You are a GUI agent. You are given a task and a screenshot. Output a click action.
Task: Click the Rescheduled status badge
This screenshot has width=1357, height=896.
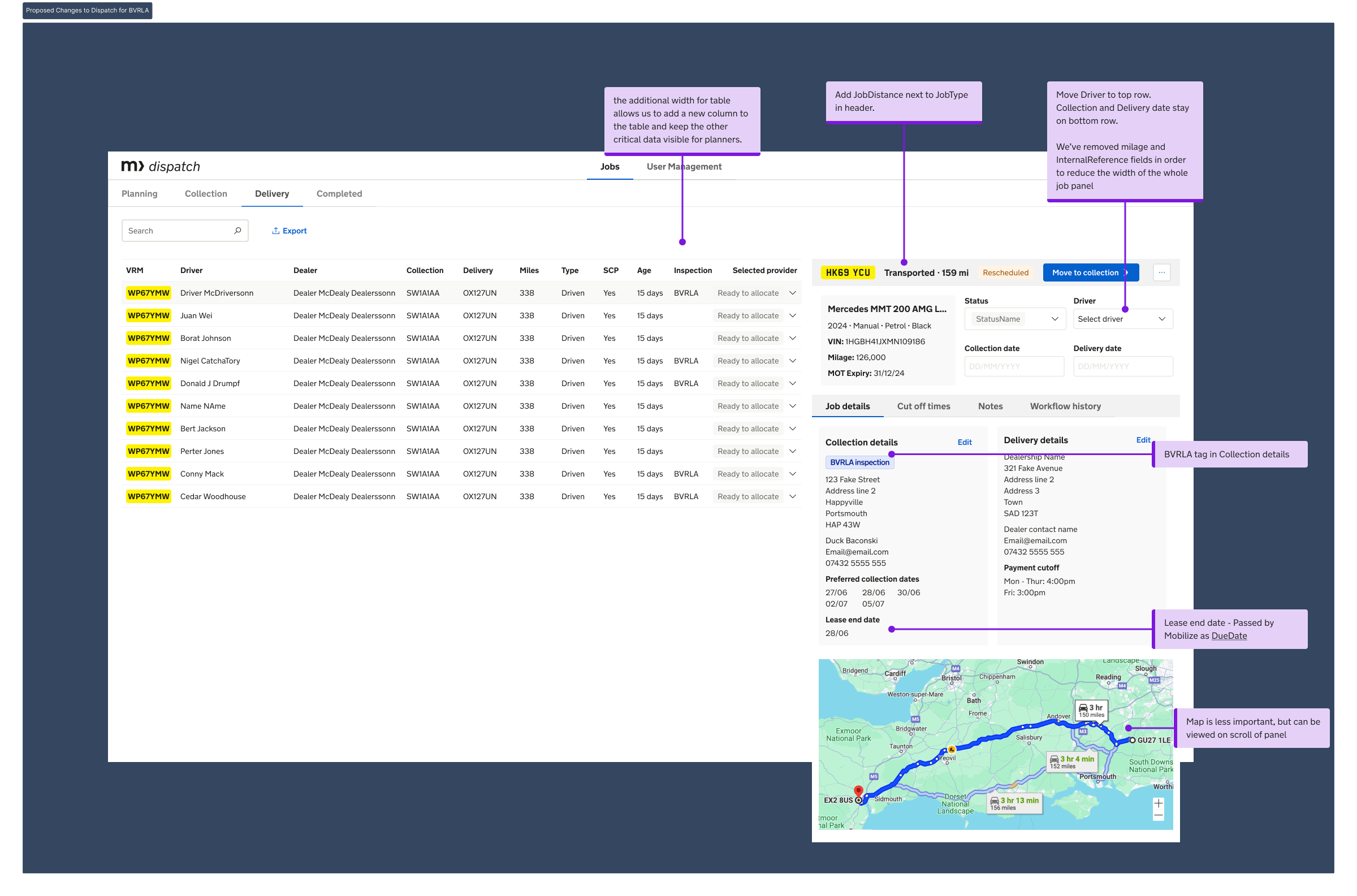pyautogui.click(x=1006, y=272)
